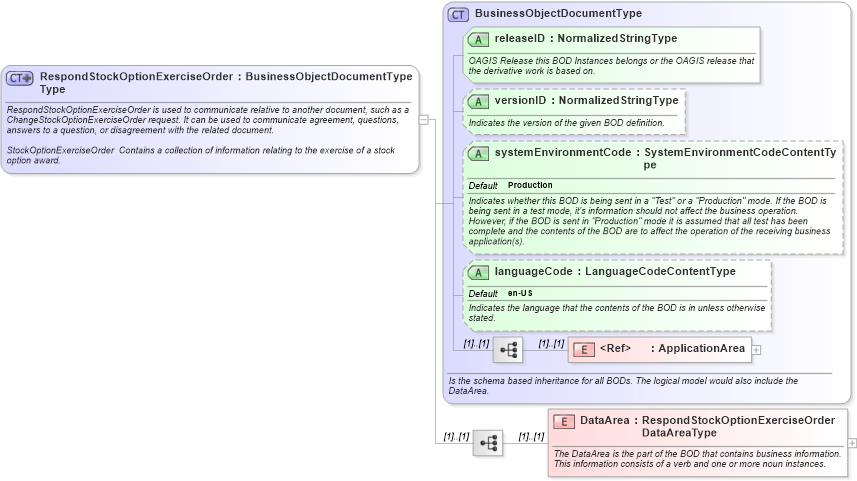The width and height of the screenshot is (857, 481).
Task: Expand the DataArea element
Action: [852, 443]
